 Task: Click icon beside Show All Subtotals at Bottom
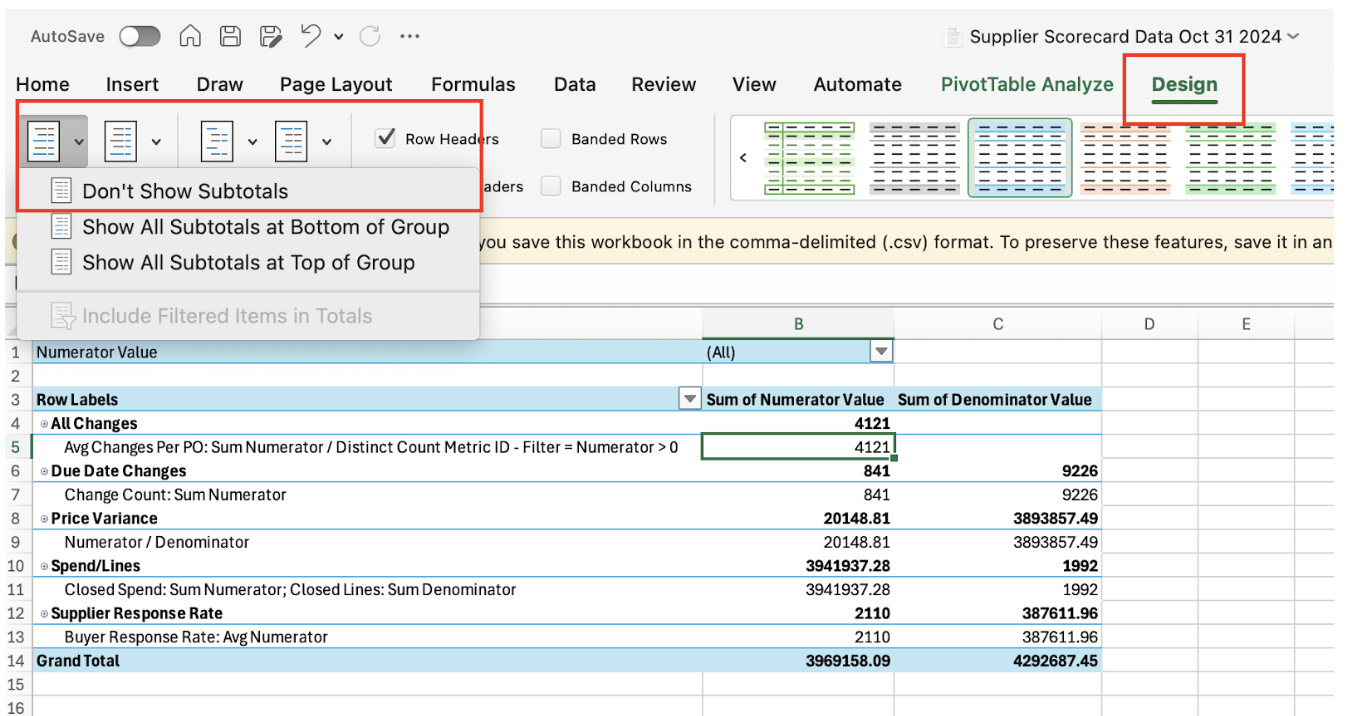62,227
